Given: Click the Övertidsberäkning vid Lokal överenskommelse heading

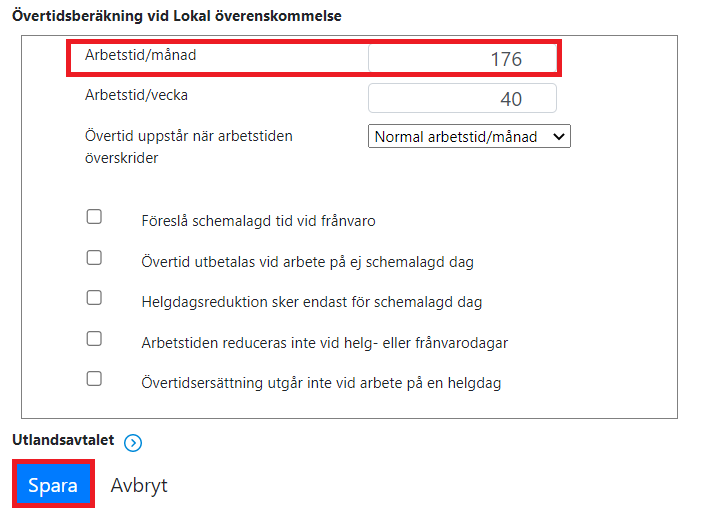Looking at the screenshot, I should (x=177, y=16).
